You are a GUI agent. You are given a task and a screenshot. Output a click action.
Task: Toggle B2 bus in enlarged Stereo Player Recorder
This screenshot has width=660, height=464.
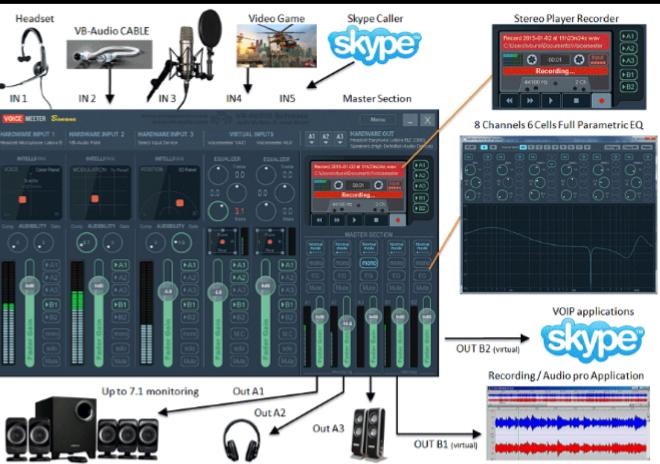[628, 87]
